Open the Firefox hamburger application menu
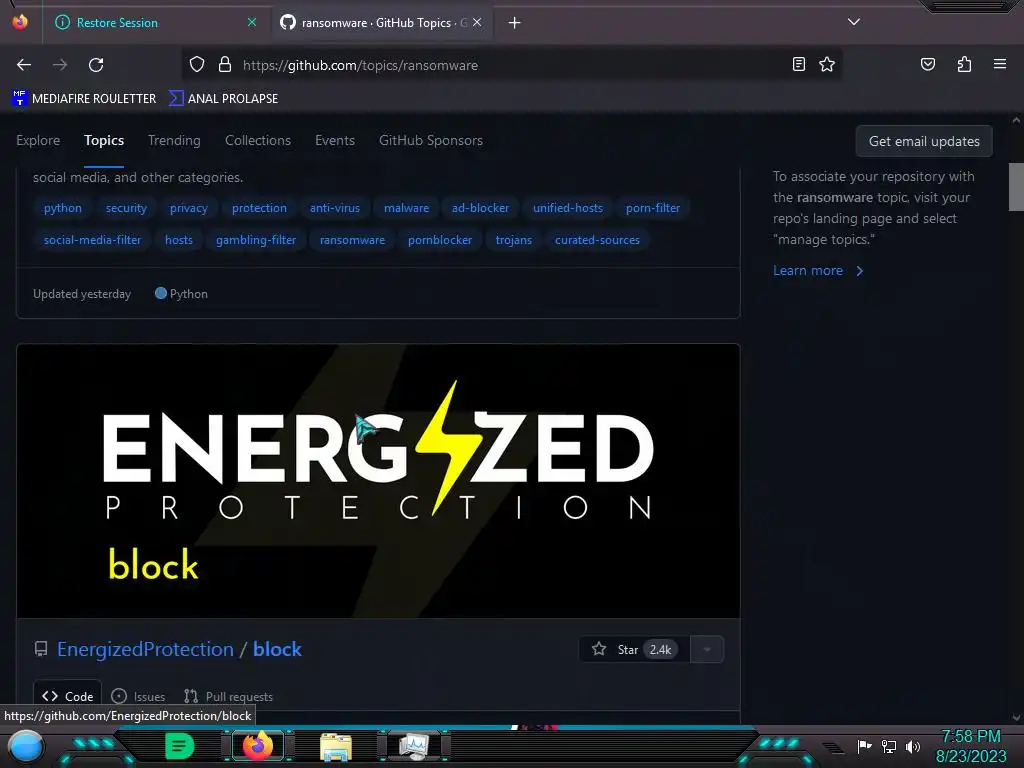The image size is (1024, 768). [999, 64]
